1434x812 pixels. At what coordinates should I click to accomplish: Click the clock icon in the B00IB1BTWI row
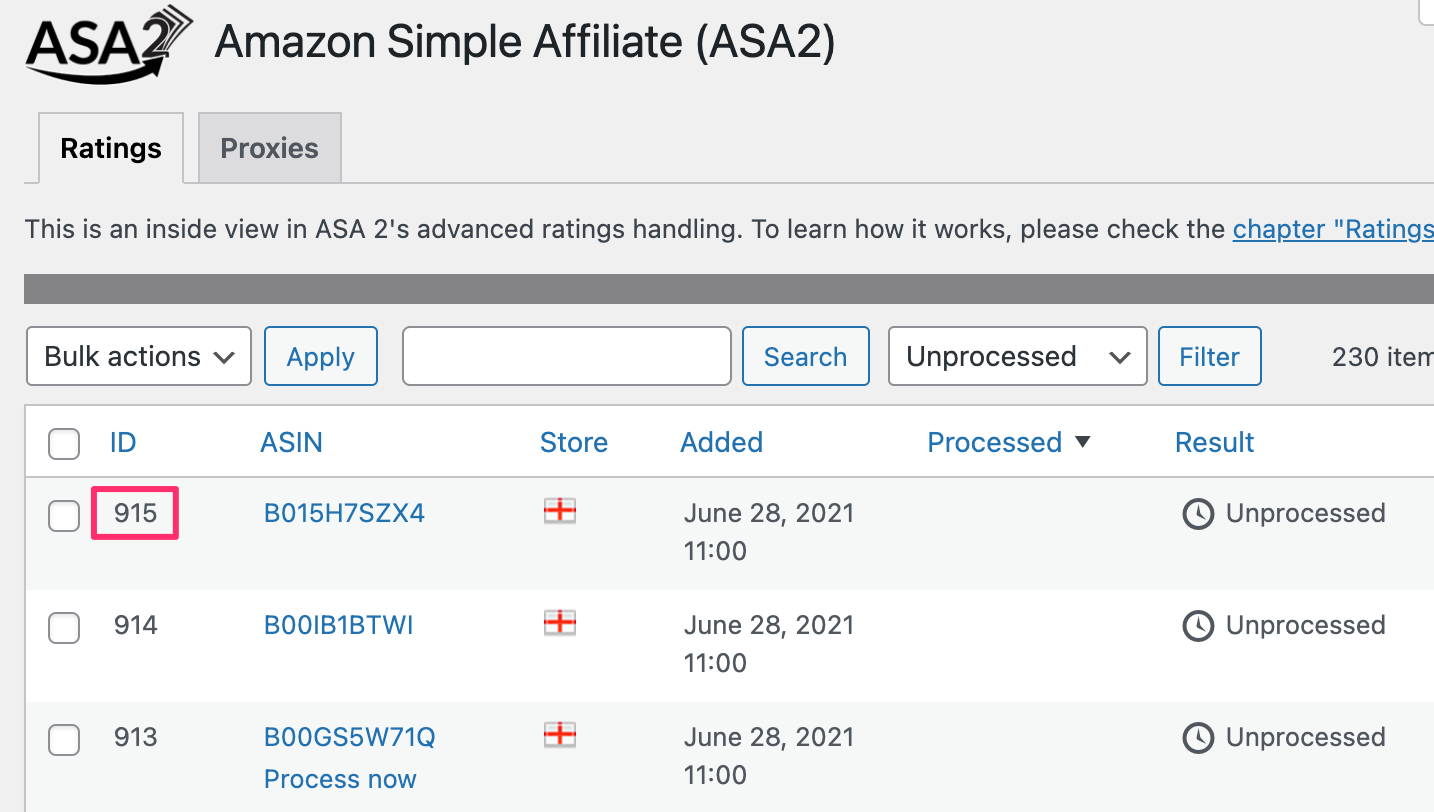point(1198,626)
